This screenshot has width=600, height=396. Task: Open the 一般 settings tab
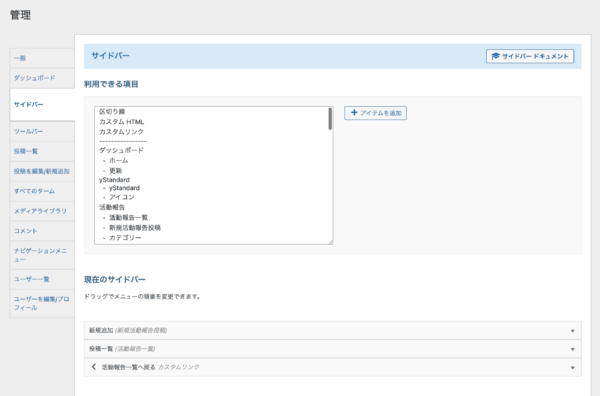42,58
